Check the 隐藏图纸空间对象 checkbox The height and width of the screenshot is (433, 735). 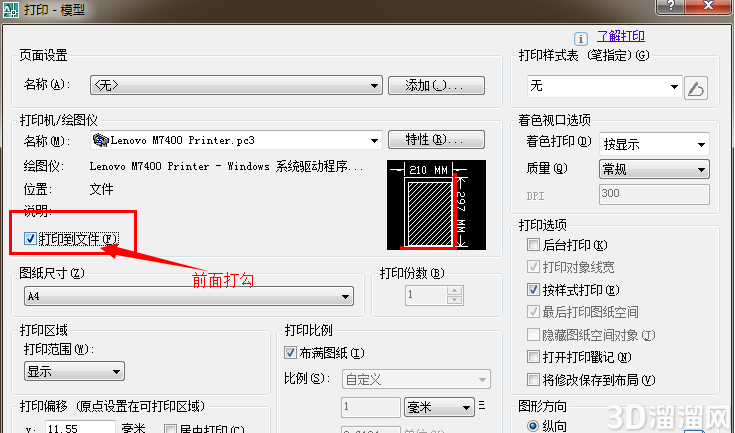(533, 335)
